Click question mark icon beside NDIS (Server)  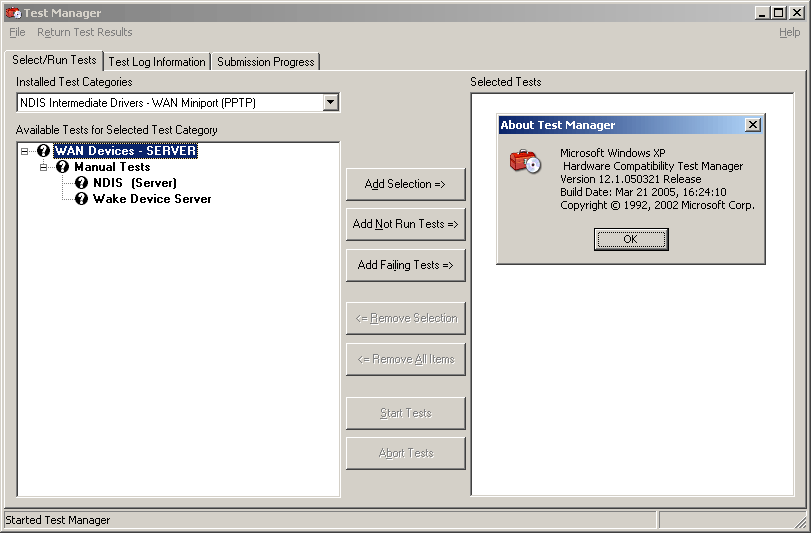(81, 182)
